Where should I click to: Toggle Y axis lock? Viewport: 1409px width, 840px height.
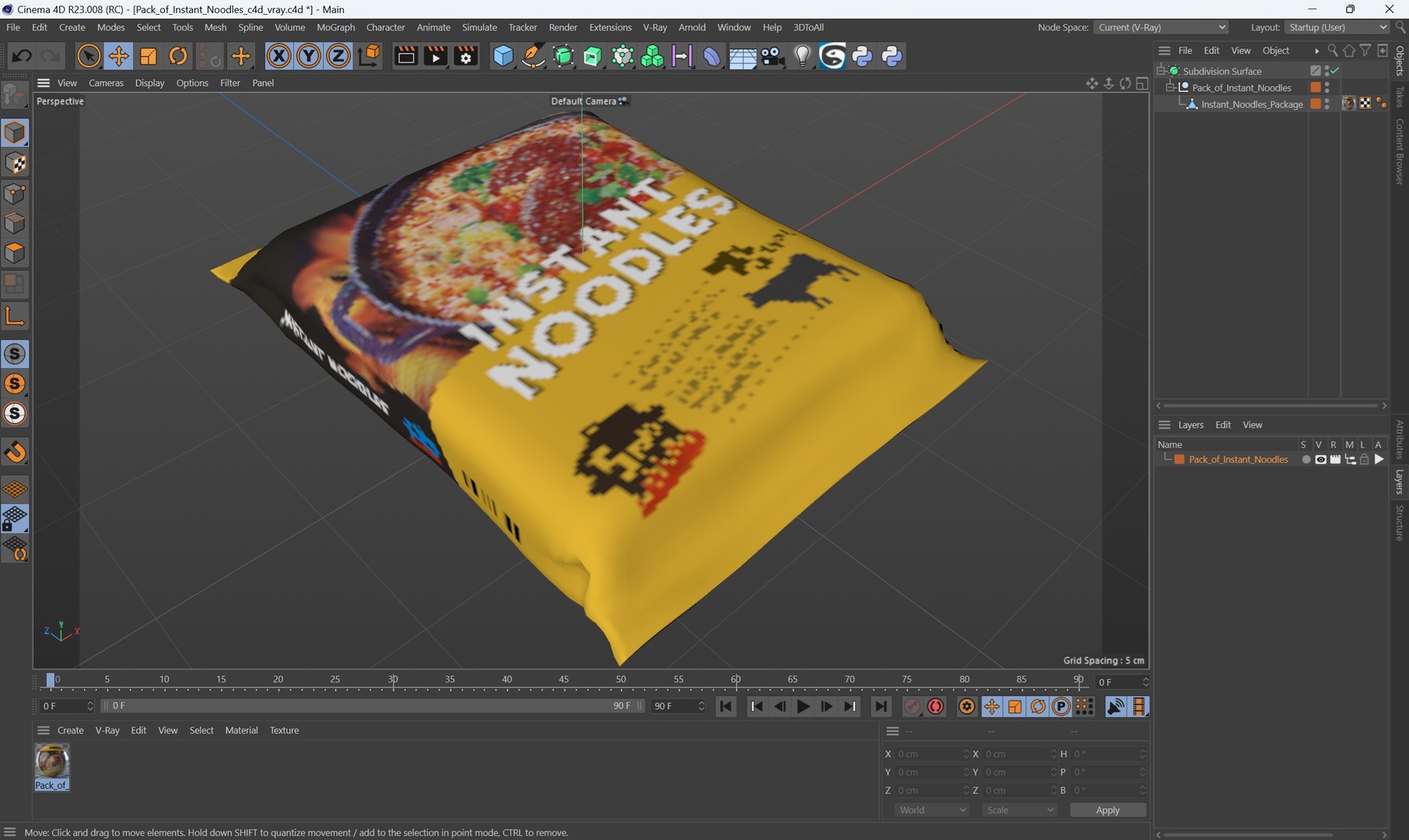[x=308, y=56]
